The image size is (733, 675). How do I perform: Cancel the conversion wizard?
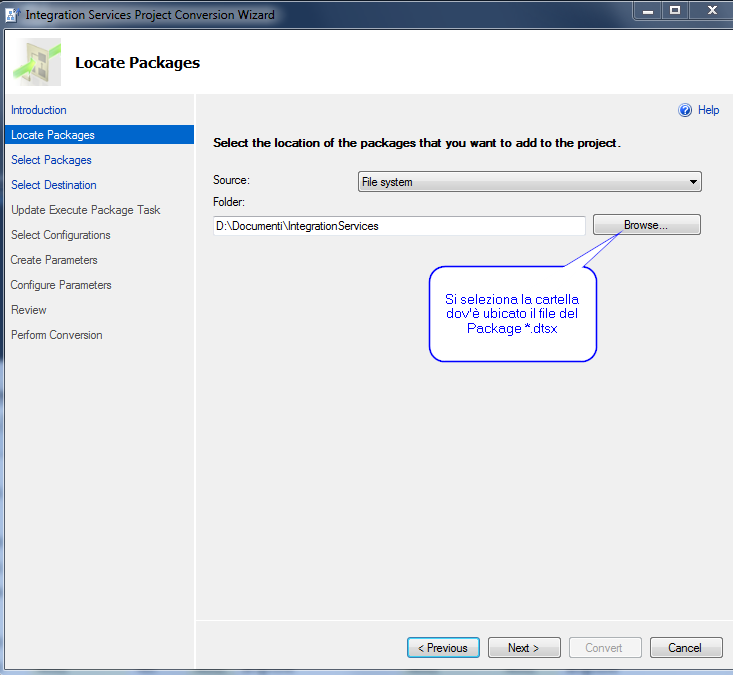point(686,647)
